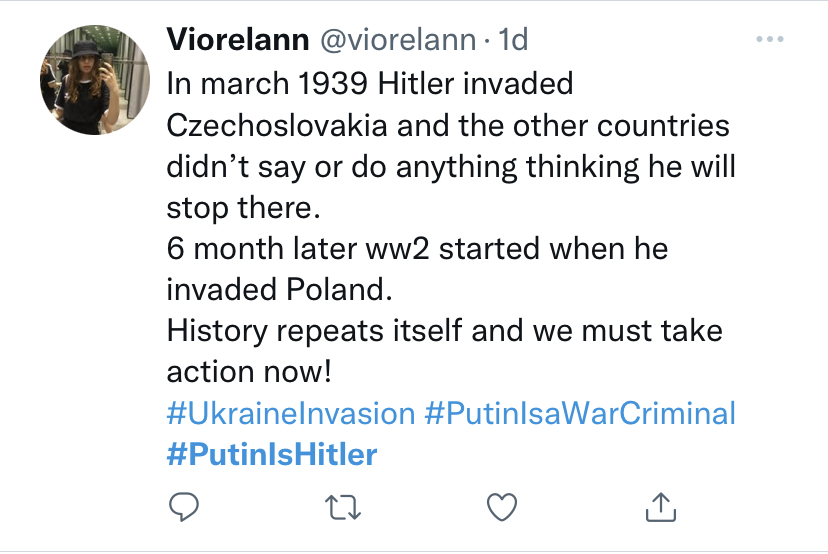Viewport: 828px width, 554px height.
Task: Retweet this tweet
Action: coord(343,508)
